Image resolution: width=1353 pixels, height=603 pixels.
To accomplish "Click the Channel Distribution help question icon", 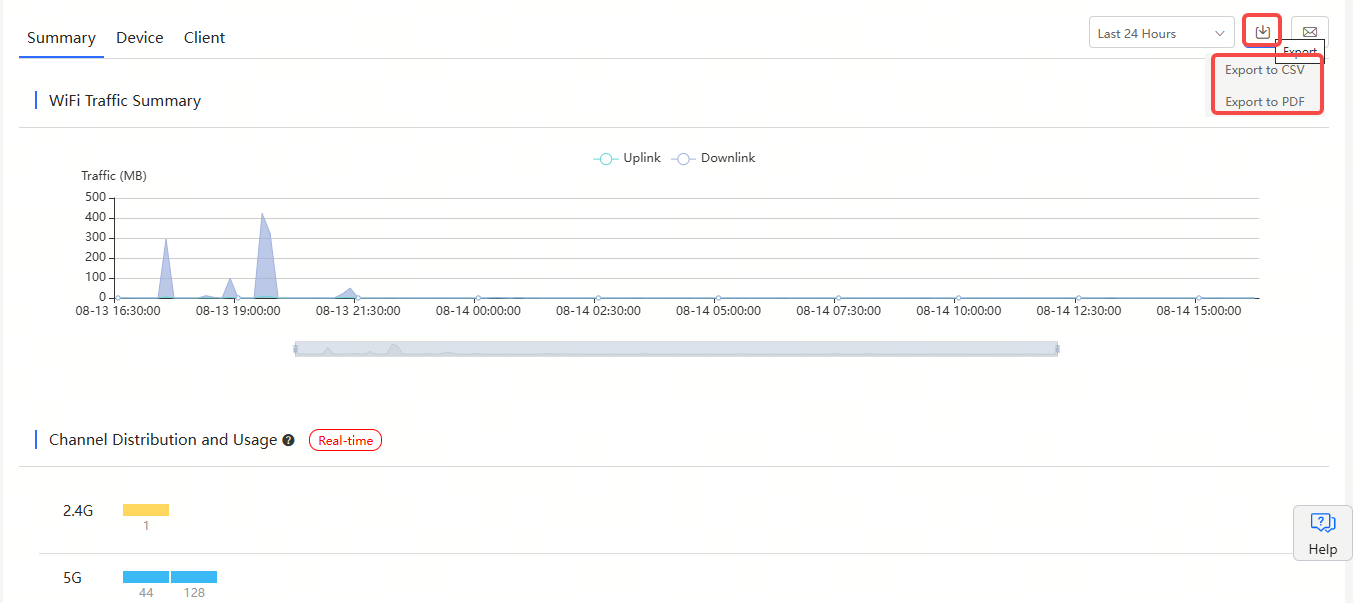I will (x=288, y=440).
